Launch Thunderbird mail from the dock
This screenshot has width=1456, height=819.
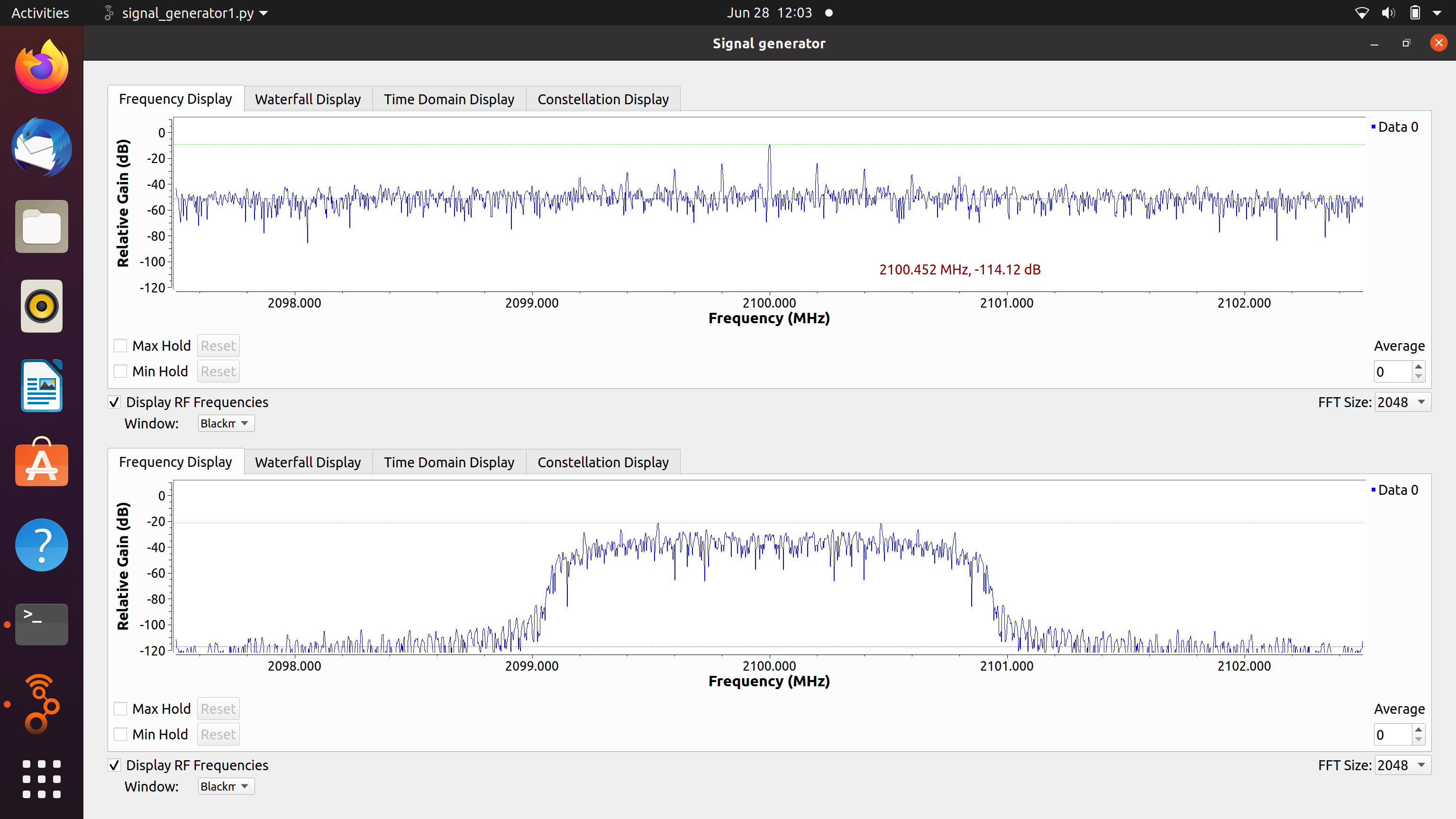(41, 147)
